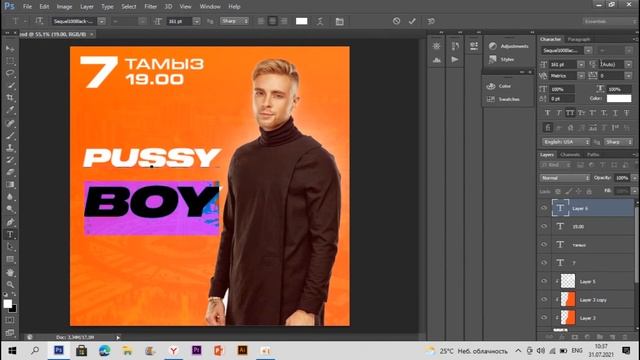Open the File menu
This screenshot has width=640, height=360.
click(27, 7)
